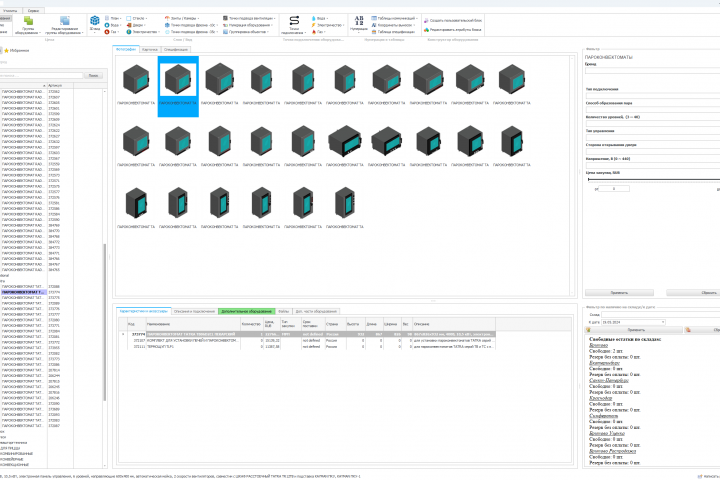Switch to the Фотографии tab
The height and width of the screenshot is (480, 720).
[x=126, y=49]
